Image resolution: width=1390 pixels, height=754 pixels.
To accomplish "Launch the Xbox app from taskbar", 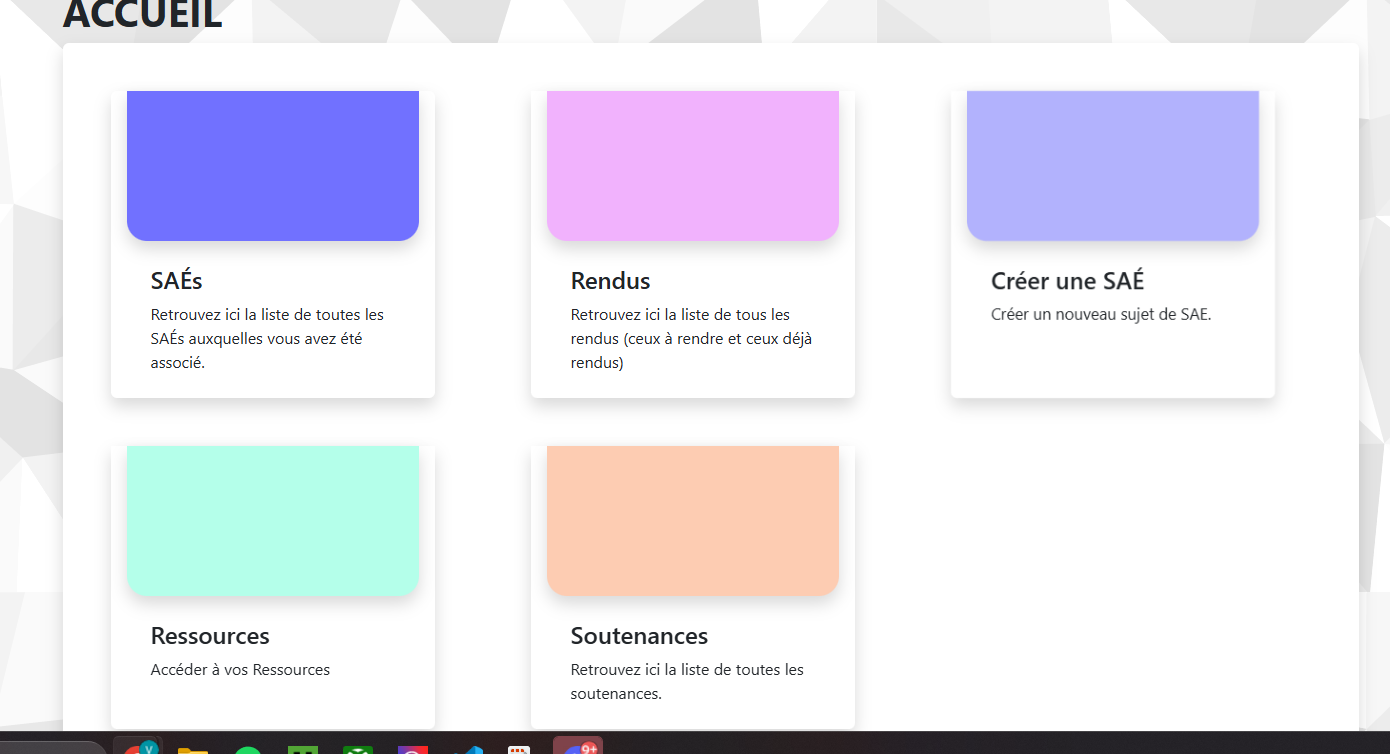I will coord(357,750).
